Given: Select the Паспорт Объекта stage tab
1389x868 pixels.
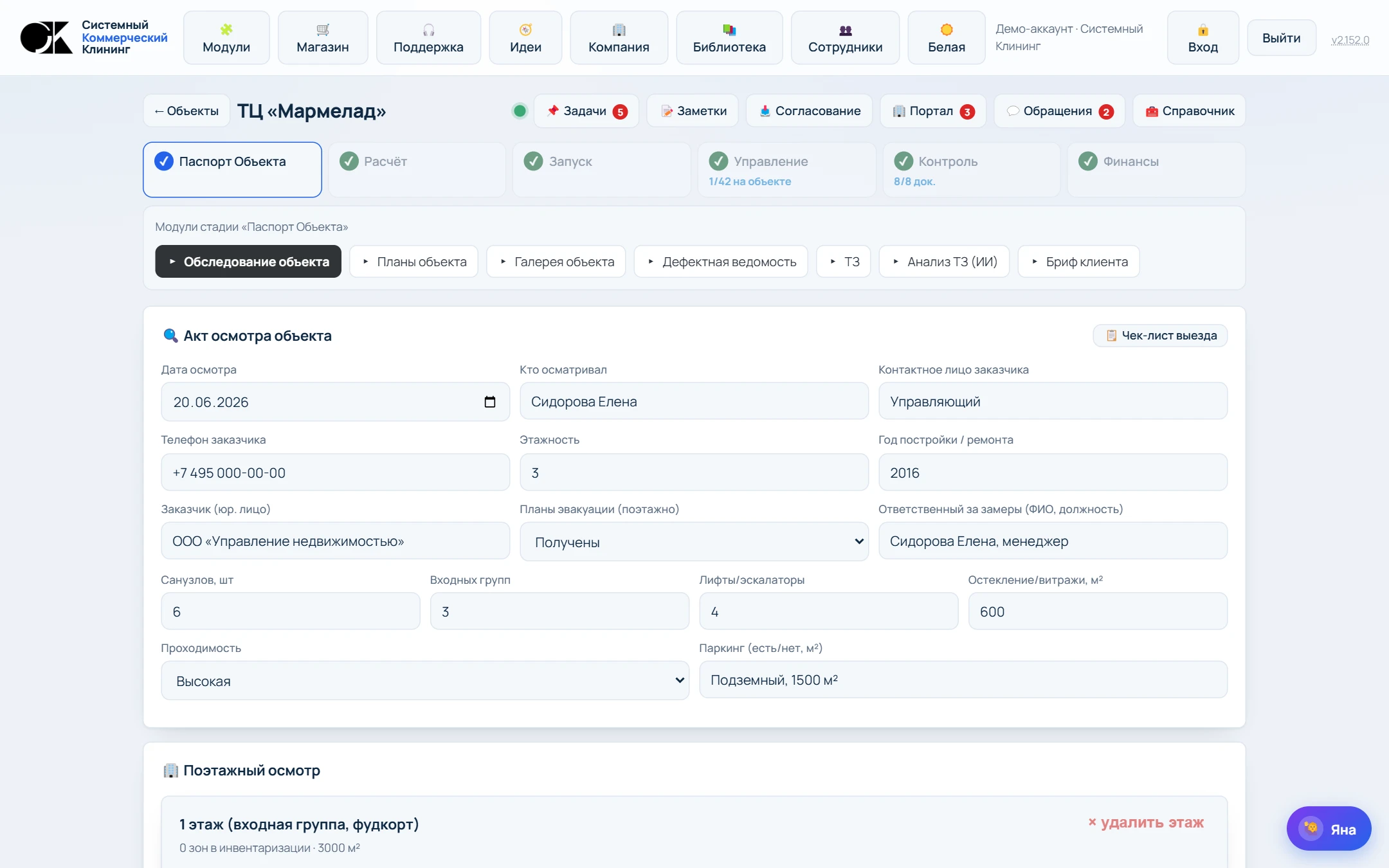Looking at the screenshot, I should pos(232,170).
